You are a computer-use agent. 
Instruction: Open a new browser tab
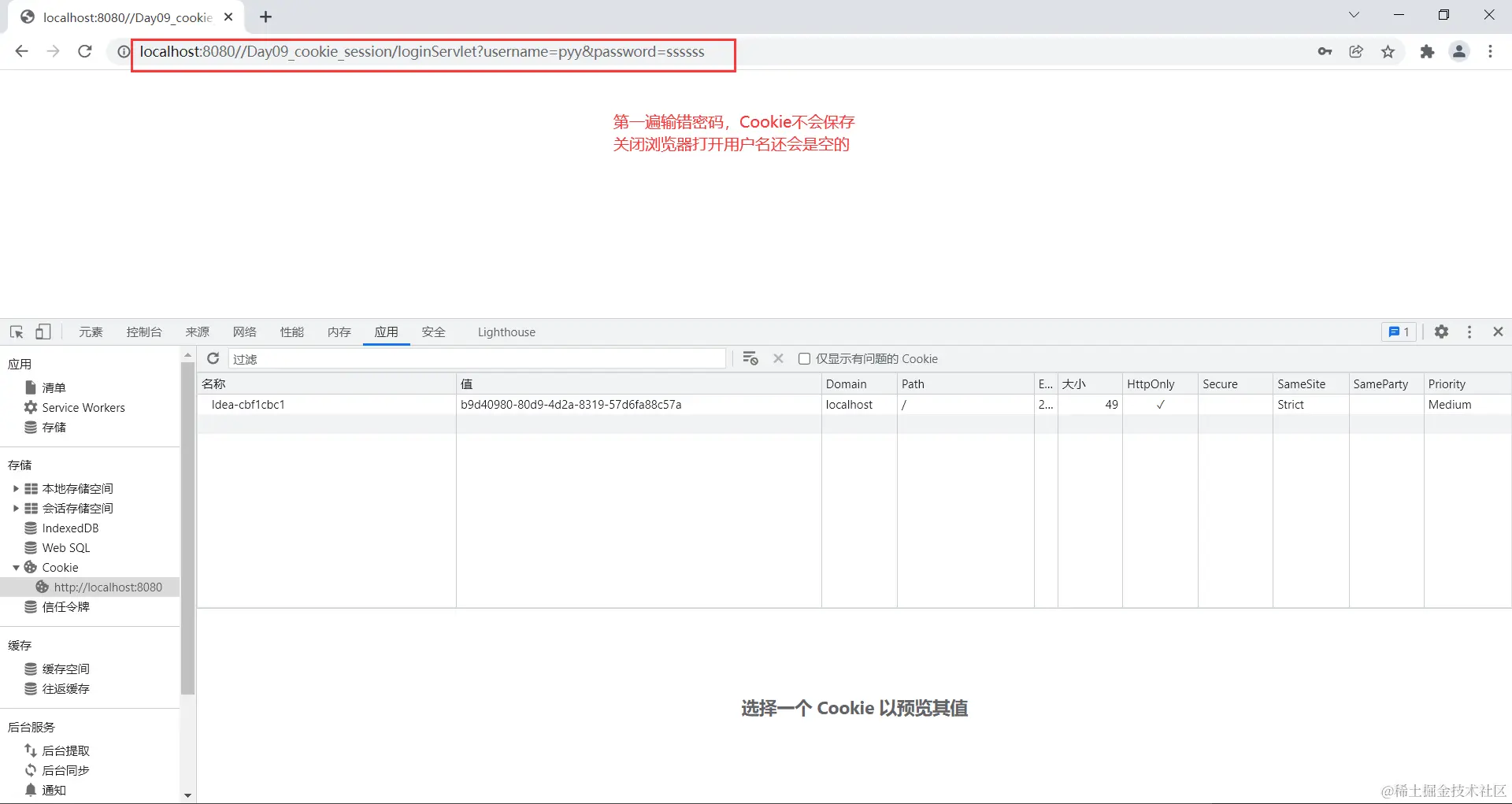(x=265, y=17)
